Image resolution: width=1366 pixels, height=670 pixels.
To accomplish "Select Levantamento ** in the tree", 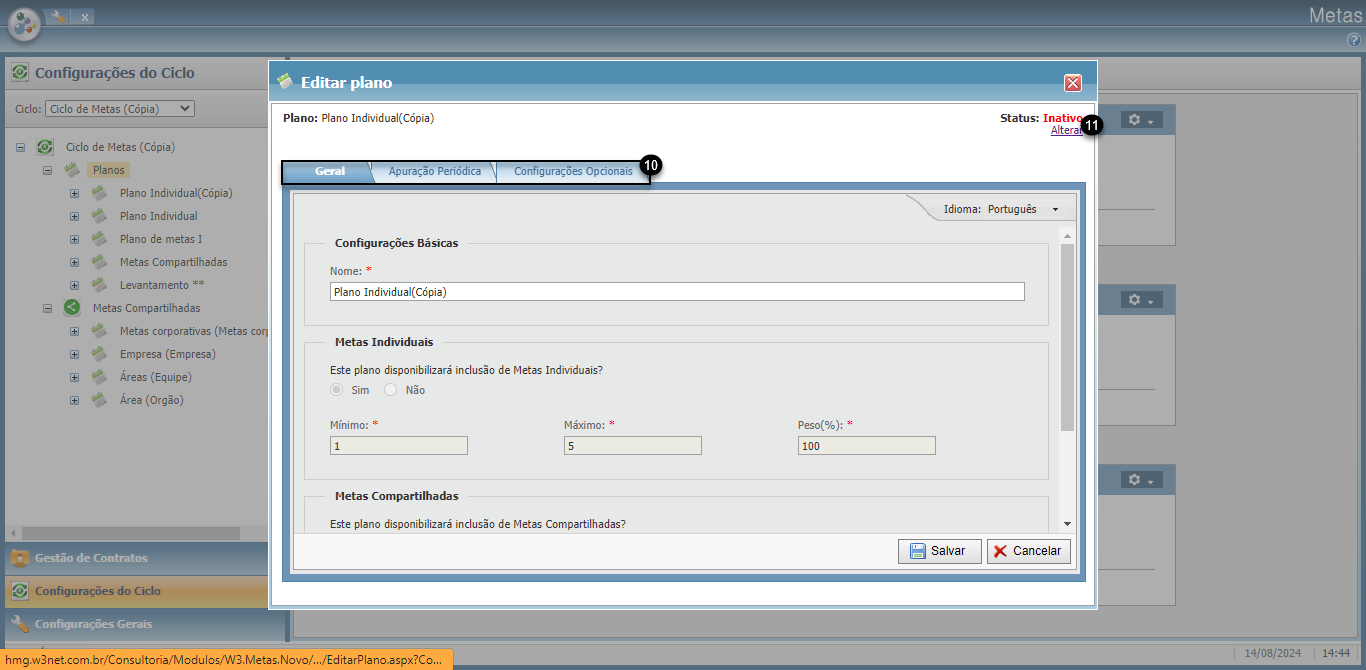I will click(x=162, y=285).
